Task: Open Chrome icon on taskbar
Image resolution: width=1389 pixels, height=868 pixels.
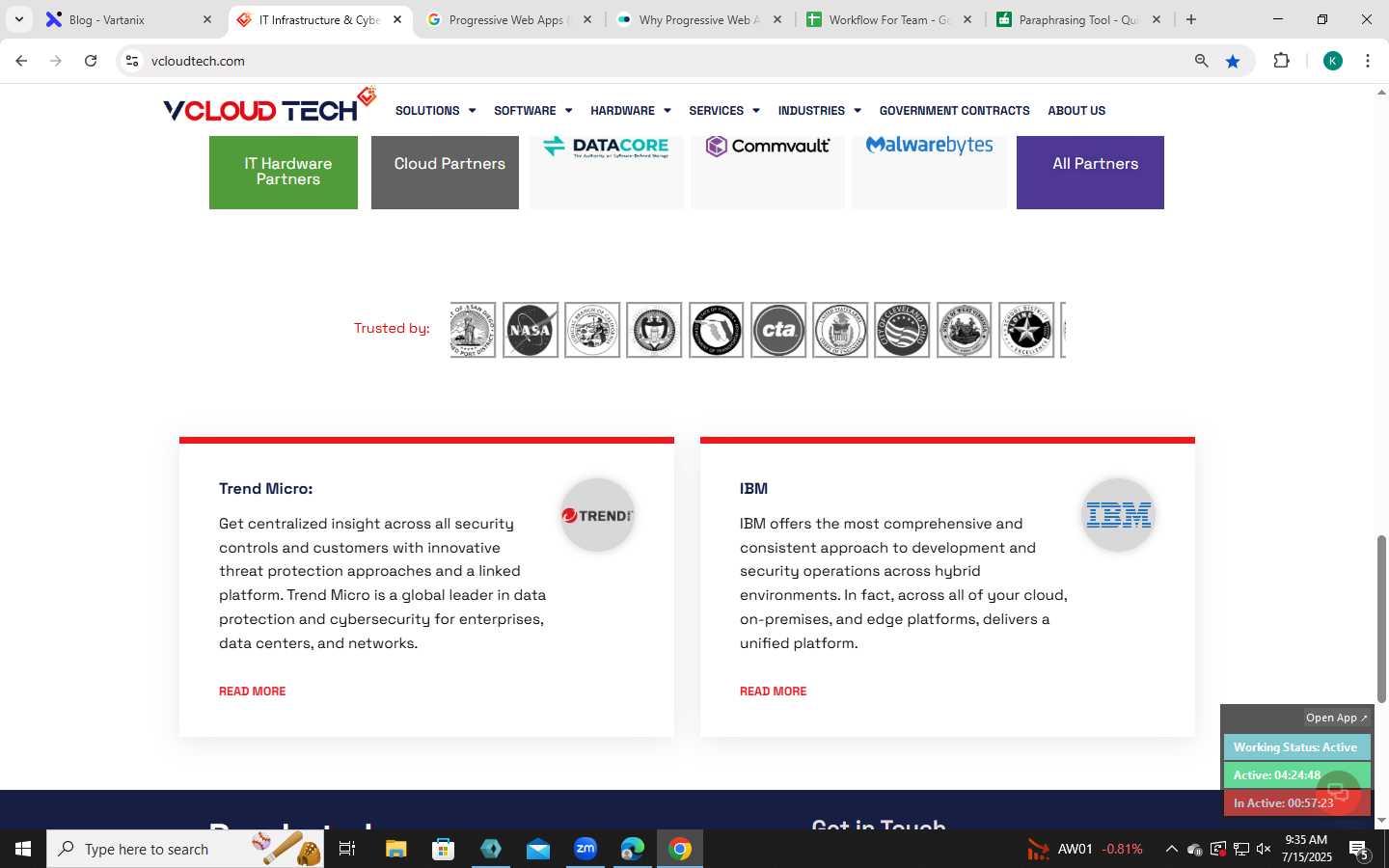Action: (x=680, y=849)
